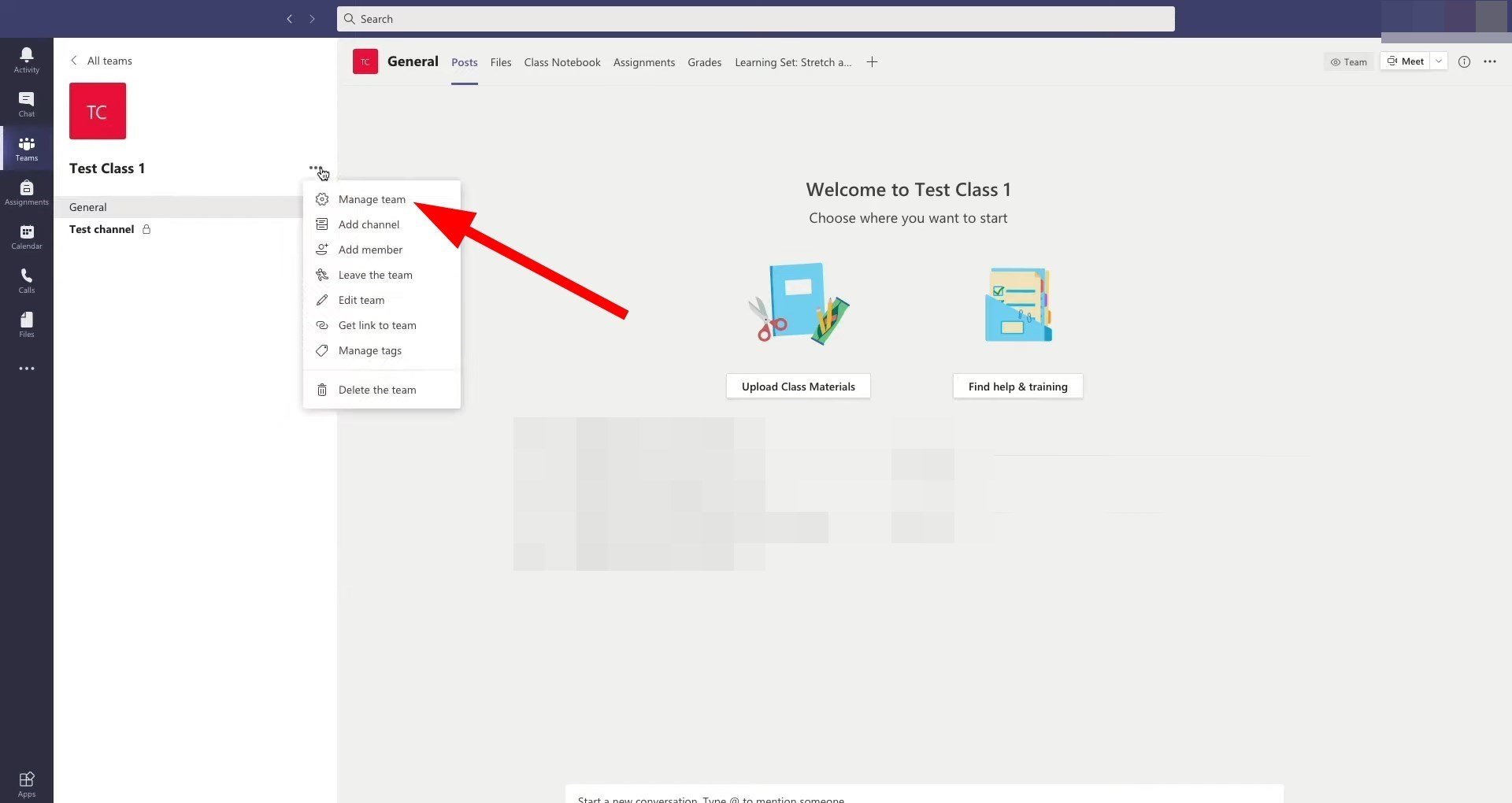Viewport: 1512px width, 803px height.
Task: Expand the Meet dropdown arrow
Action: coord(1439,61)
